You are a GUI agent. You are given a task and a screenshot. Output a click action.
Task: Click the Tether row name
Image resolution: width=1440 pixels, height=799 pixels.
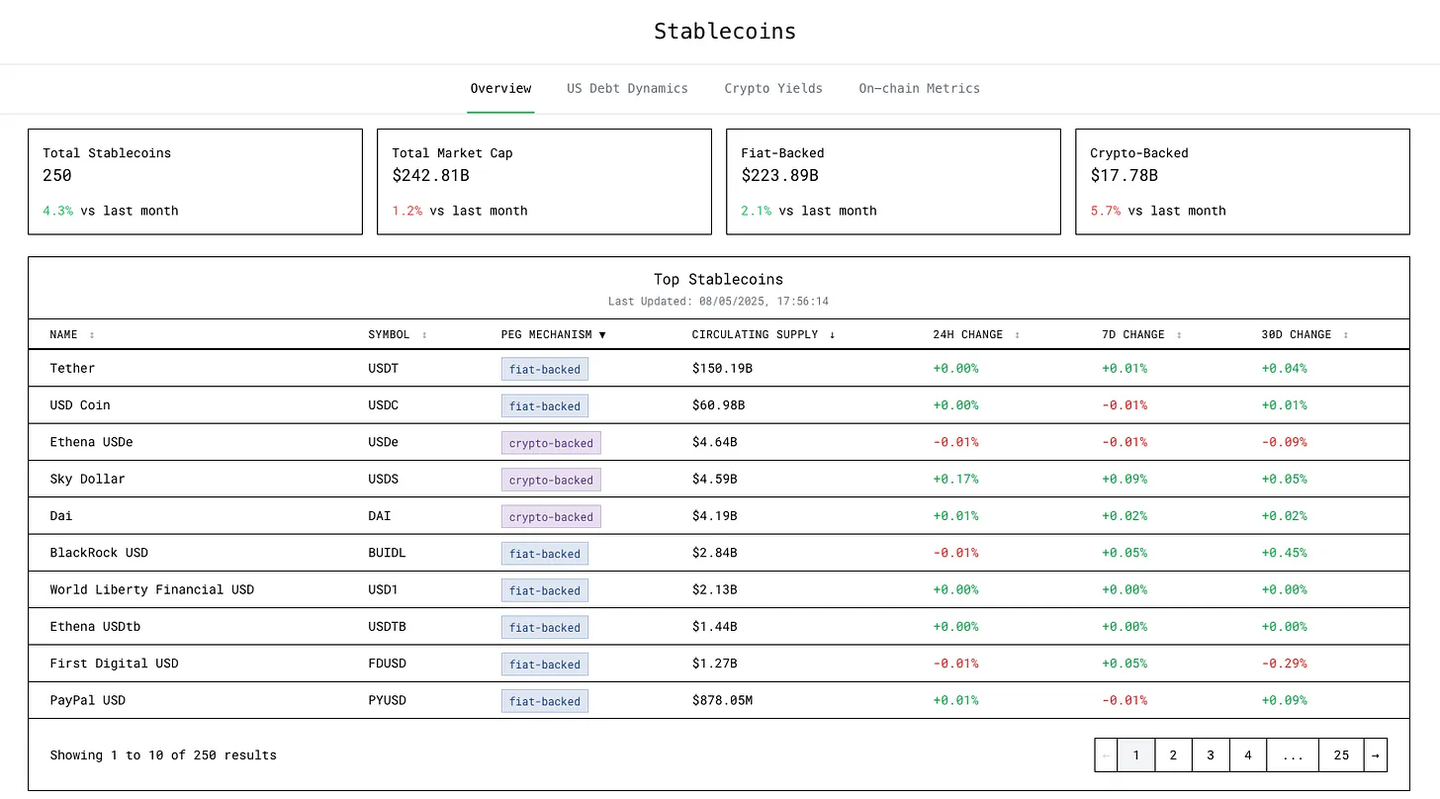click(73, 368)
